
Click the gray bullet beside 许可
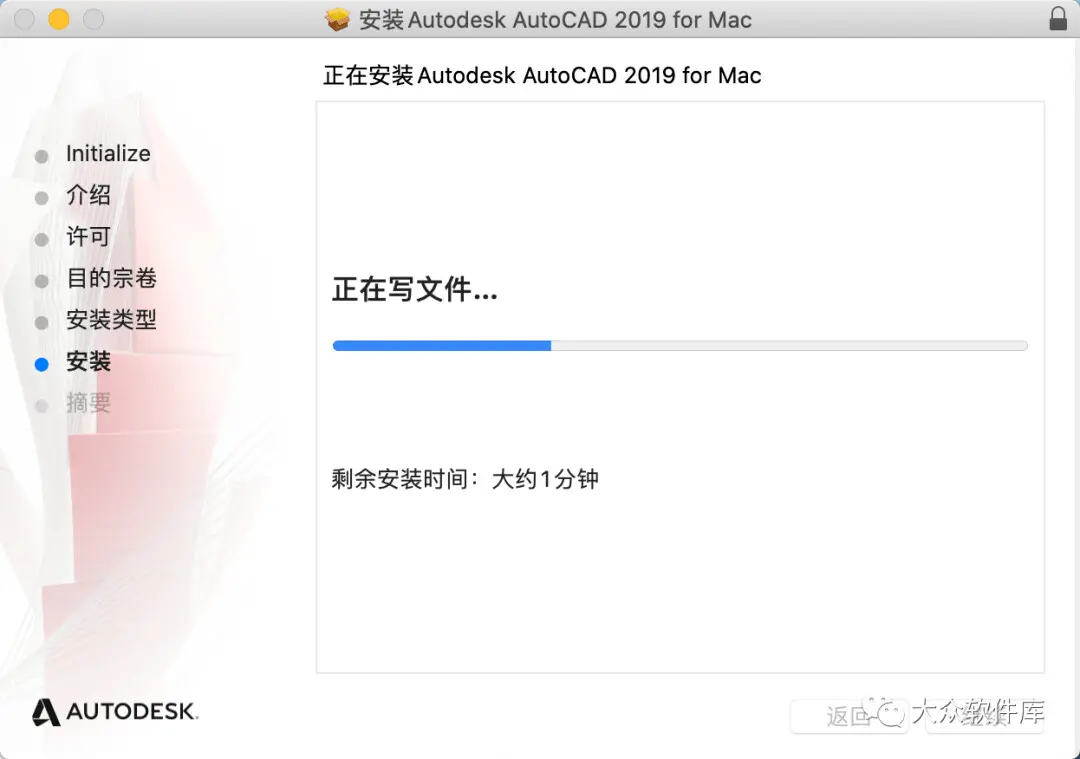pos(41,240)
